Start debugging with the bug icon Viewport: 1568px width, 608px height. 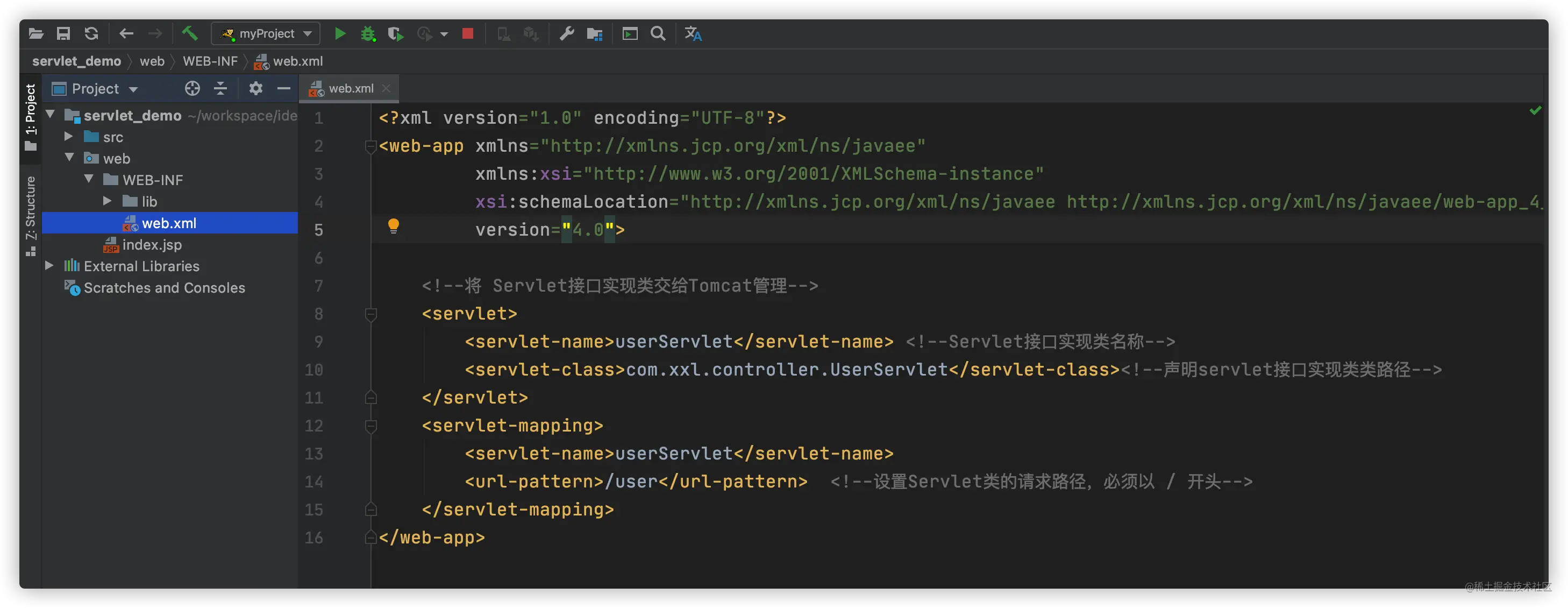point(368,33)
